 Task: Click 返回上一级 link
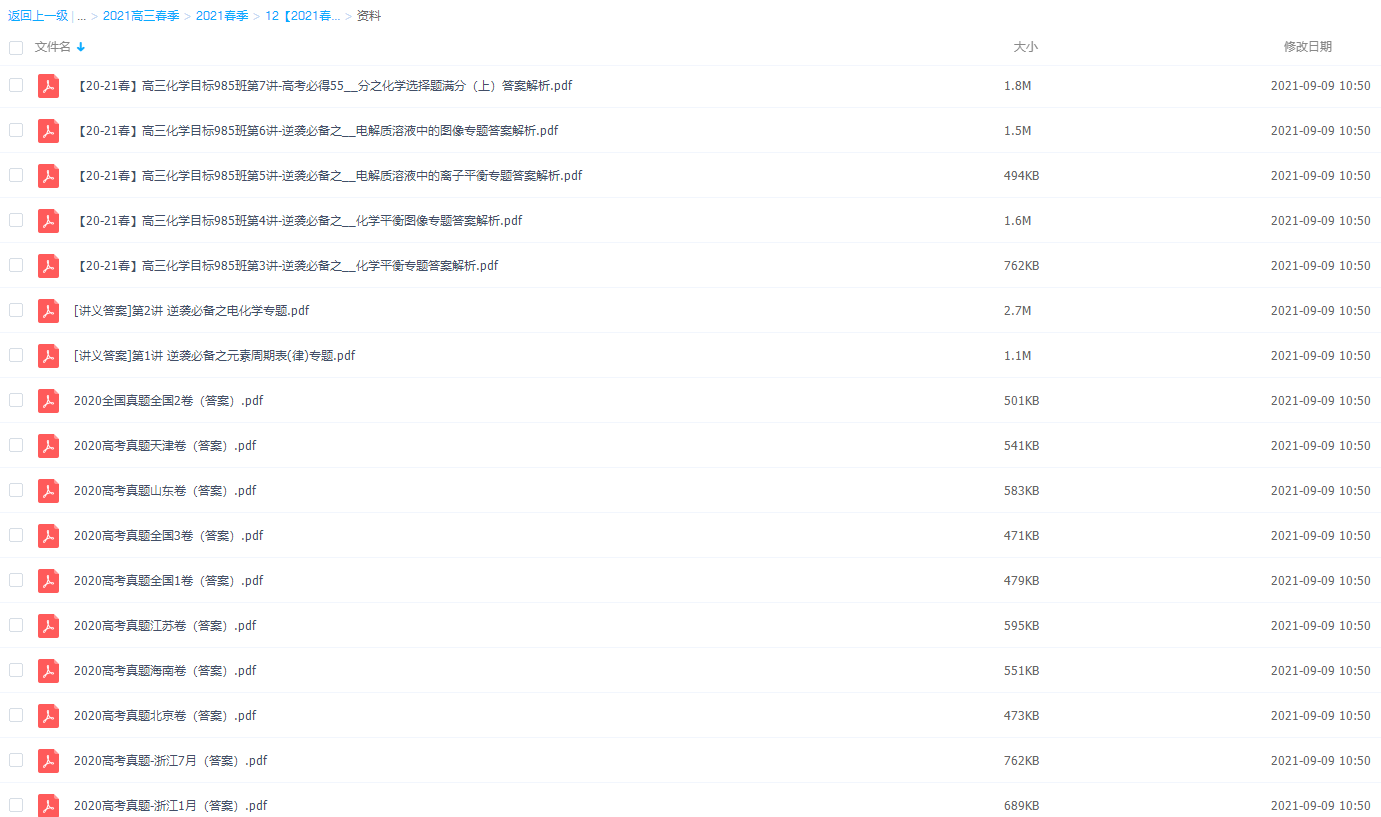[x=38, y=16]
